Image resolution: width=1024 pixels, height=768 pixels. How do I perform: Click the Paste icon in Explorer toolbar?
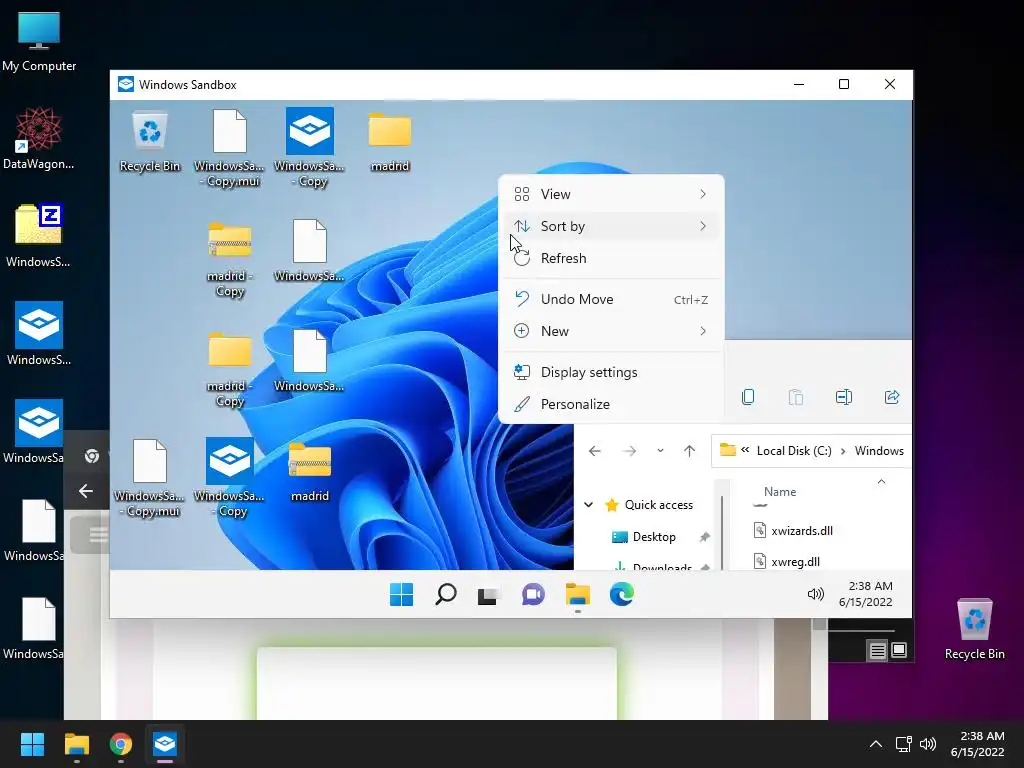795,397
